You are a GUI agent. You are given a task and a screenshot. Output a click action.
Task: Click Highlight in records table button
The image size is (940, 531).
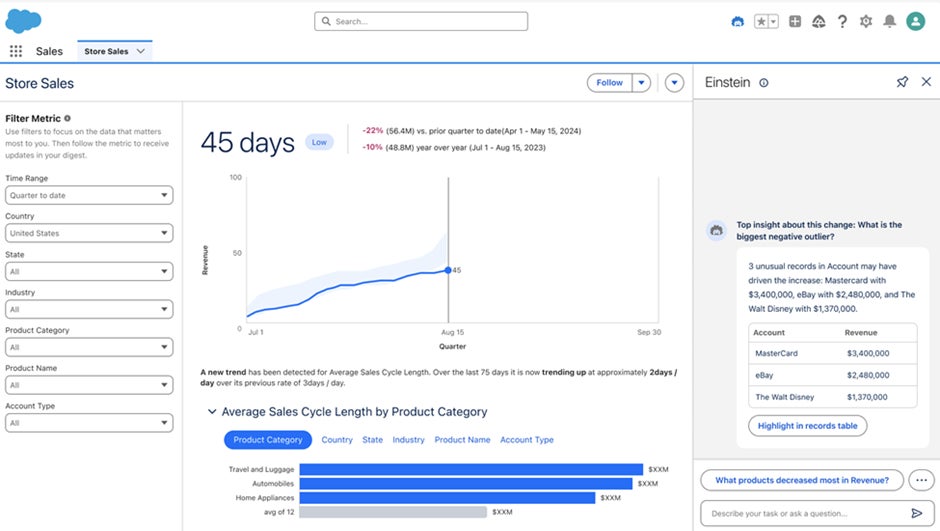click(808, 426)
